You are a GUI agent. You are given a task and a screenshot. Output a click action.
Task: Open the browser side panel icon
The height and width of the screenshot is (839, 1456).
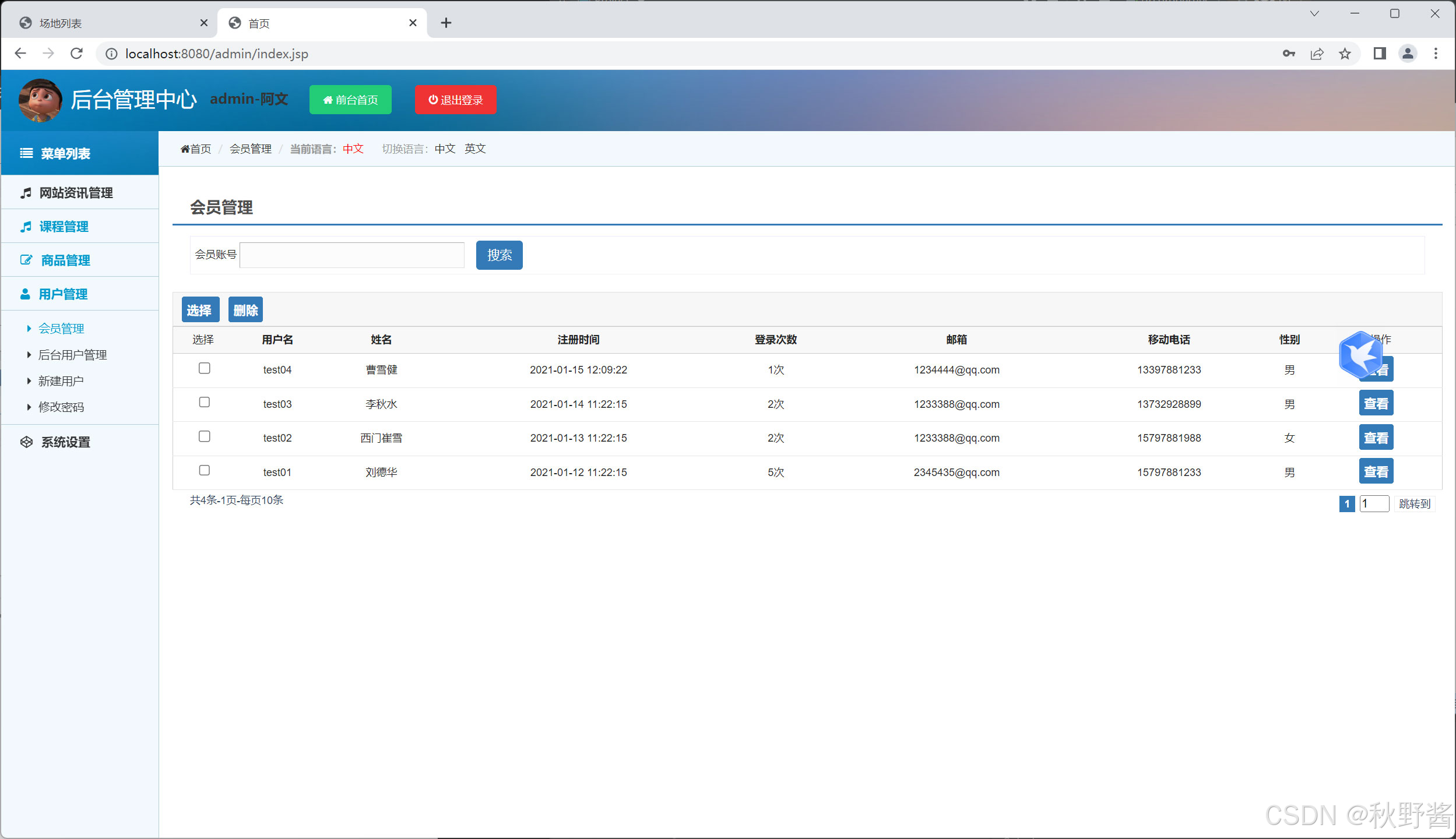click(x=1379, y=54)
